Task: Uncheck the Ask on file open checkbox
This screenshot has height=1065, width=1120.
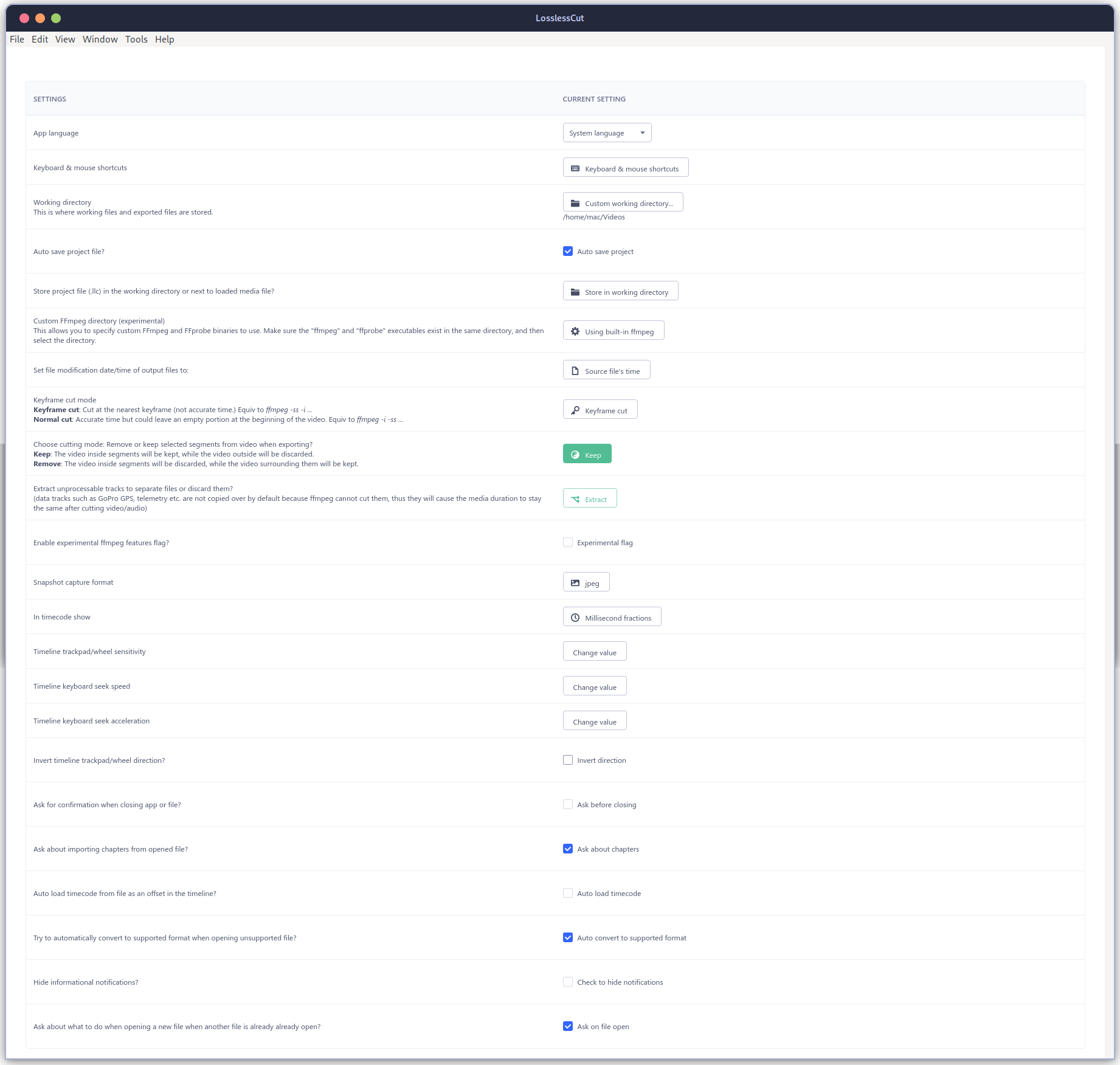Action: pyautogui.click(x=568, y=1026)
